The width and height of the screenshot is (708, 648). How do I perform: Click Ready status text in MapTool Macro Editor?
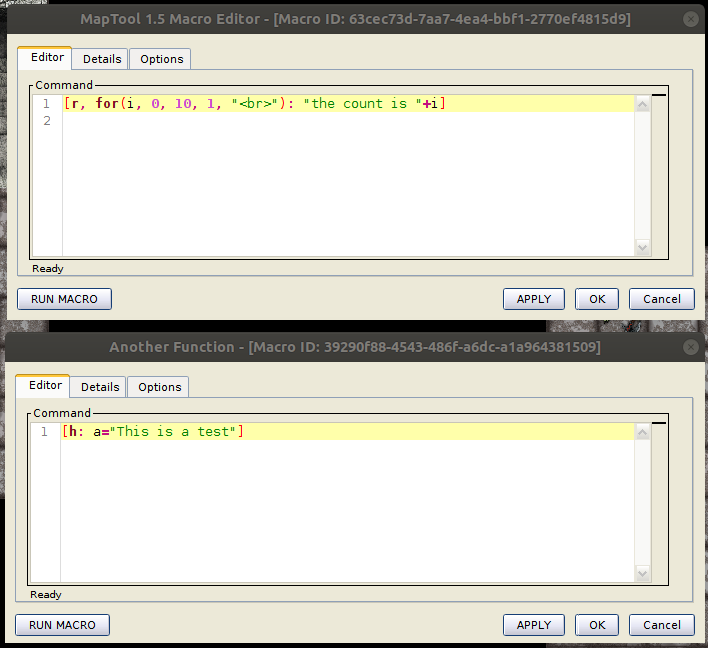pyautogui.click(x=47, y=269)
